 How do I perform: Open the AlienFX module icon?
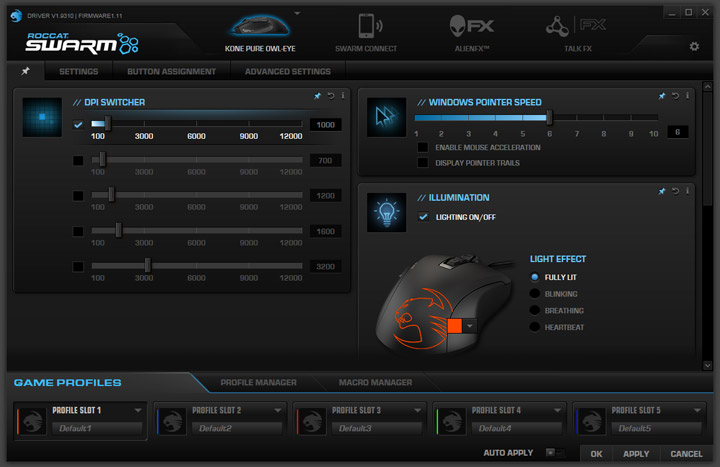(x=472, y=26)
